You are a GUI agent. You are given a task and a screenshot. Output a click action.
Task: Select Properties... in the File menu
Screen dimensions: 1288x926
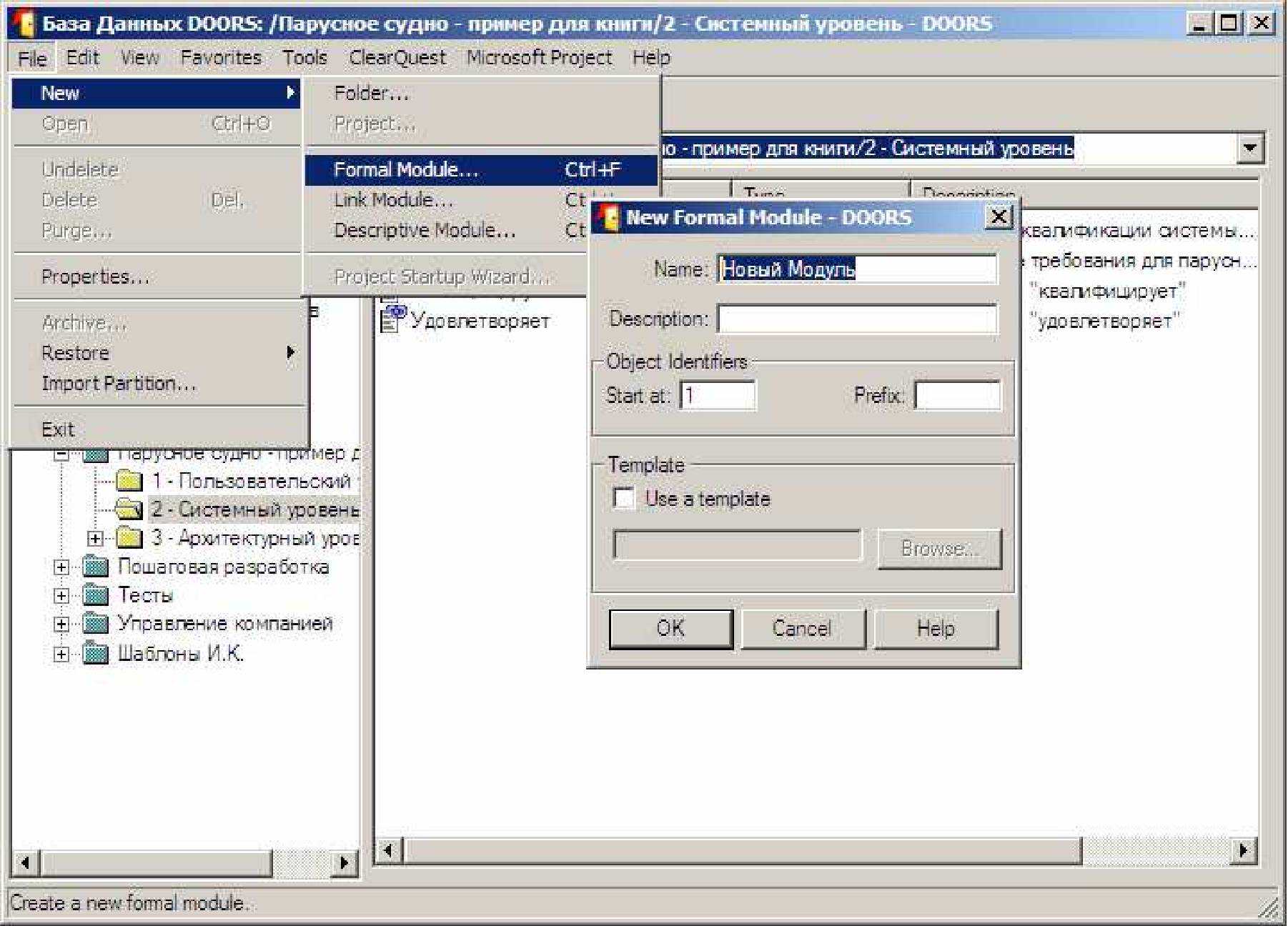pos(157,277)
